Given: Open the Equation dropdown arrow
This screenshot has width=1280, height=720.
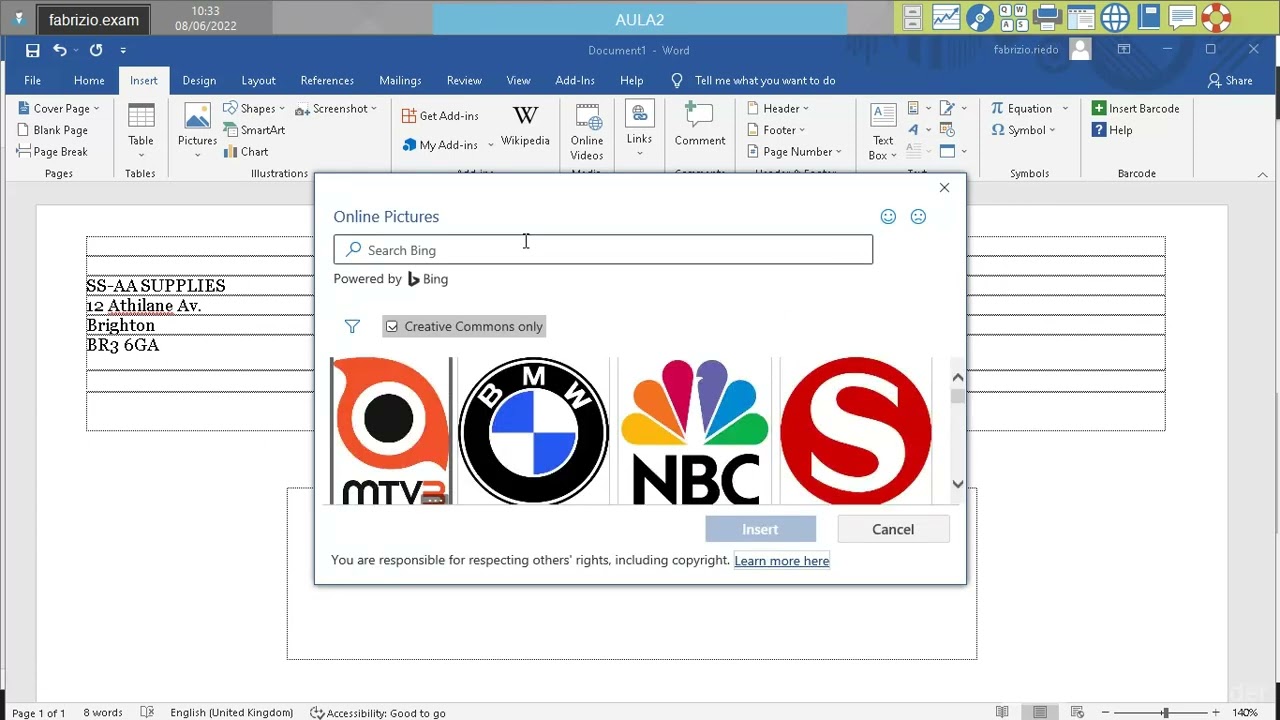Looking at the screenshot, I should pyautogui.click(x=1065, y=108).
